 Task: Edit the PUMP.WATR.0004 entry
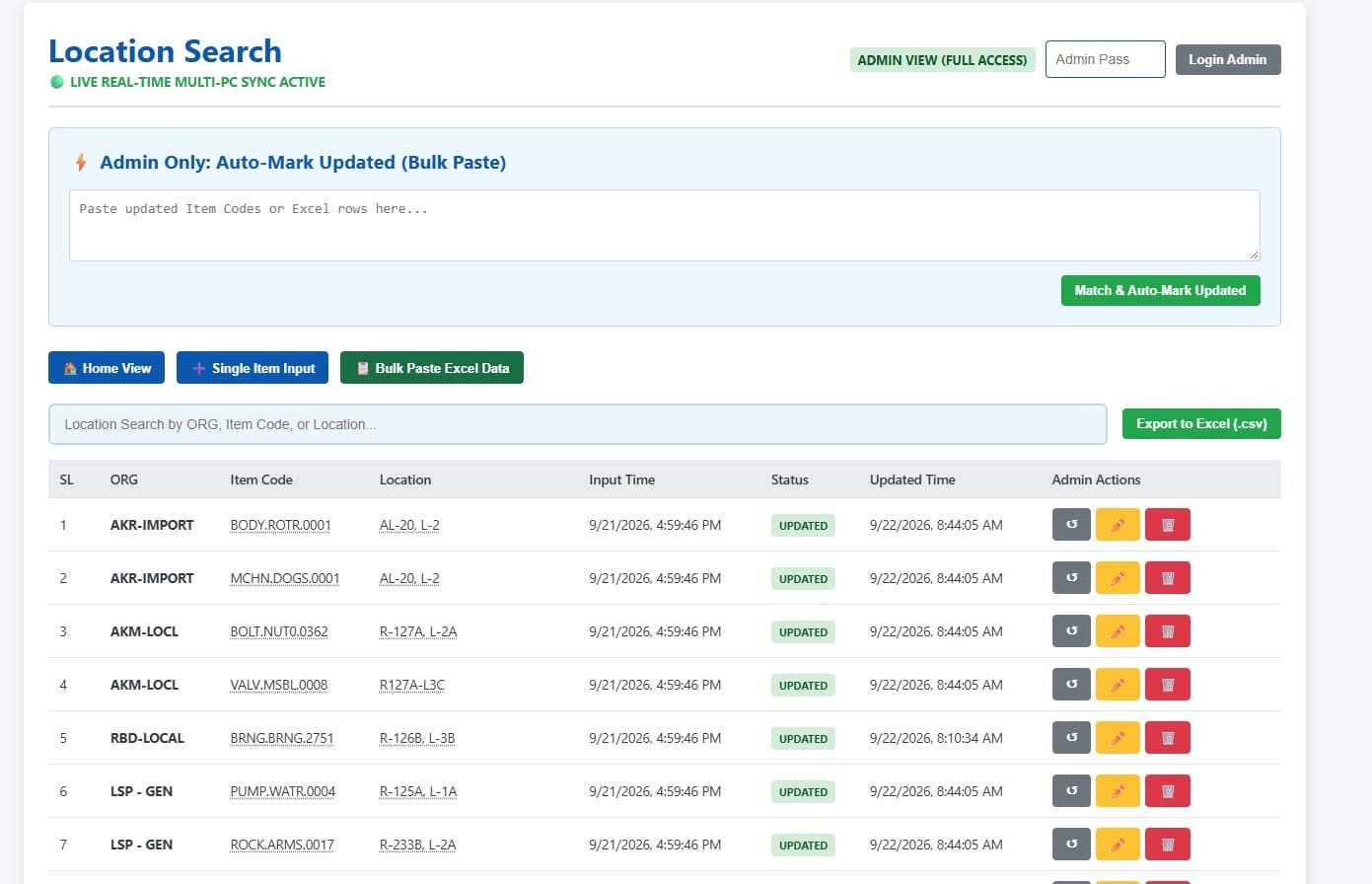pos(1118,791)
